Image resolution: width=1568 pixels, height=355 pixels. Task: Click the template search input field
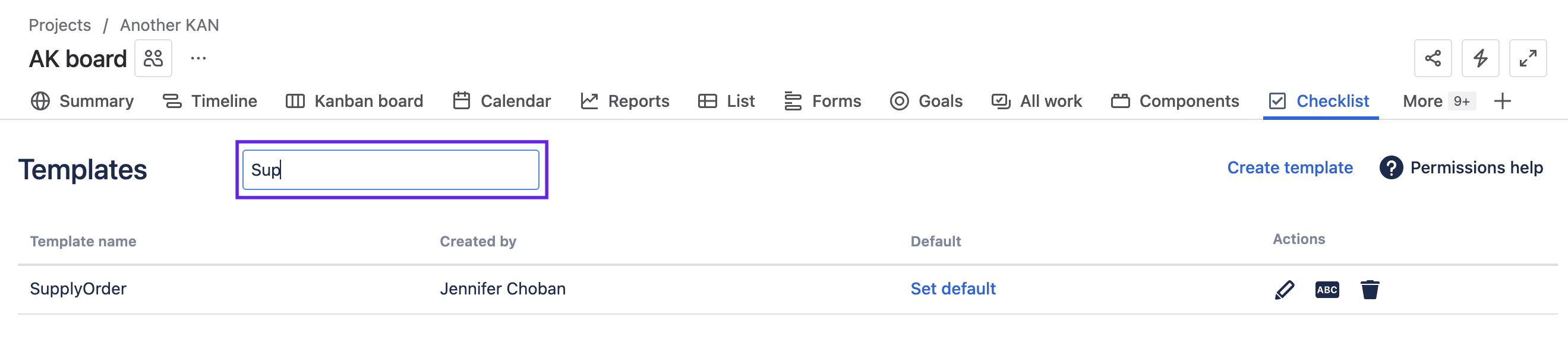[x=390, y=169]
